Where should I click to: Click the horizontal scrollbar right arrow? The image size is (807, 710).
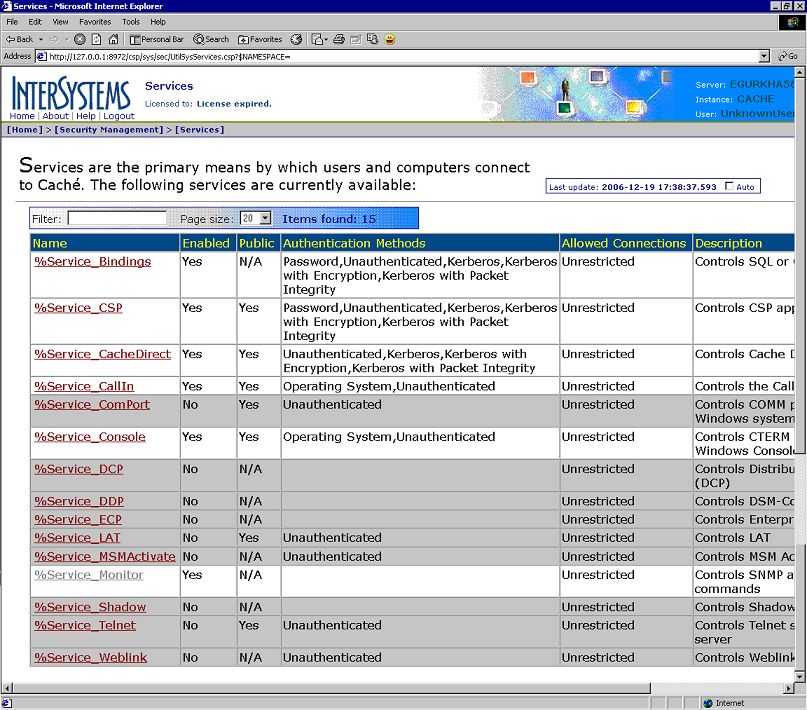pos(789,688)
